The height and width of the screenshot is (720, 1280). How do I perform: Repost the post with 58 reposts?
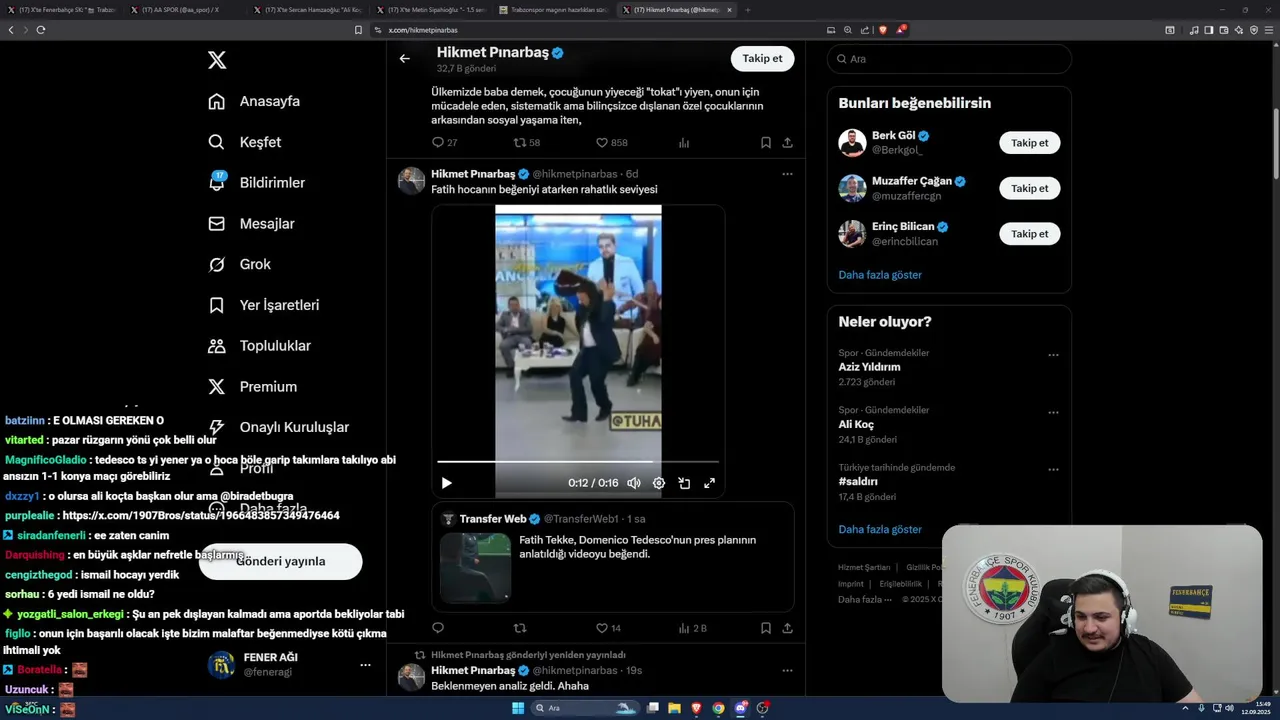[x=526, y=143]
